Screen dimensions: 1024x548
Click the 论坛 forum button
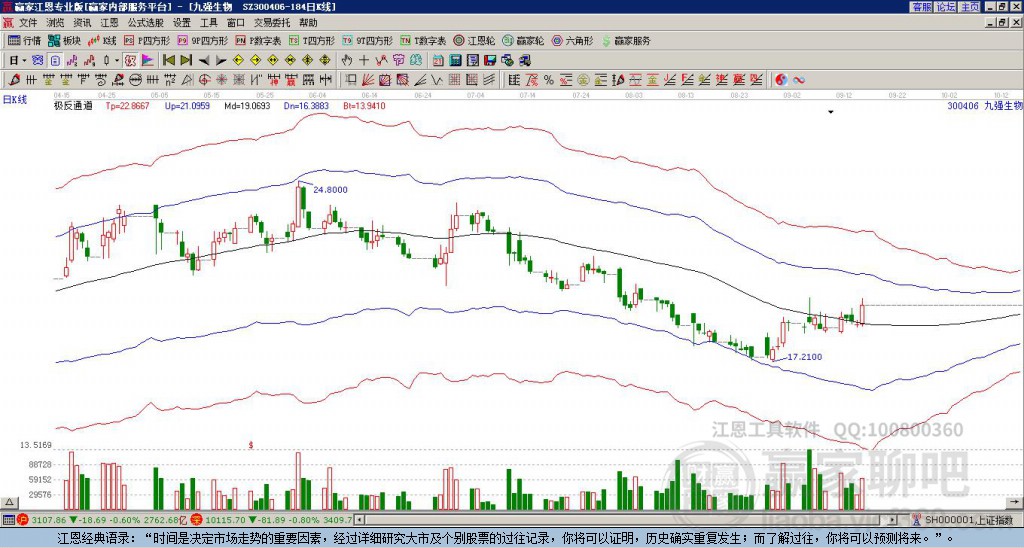945,7
